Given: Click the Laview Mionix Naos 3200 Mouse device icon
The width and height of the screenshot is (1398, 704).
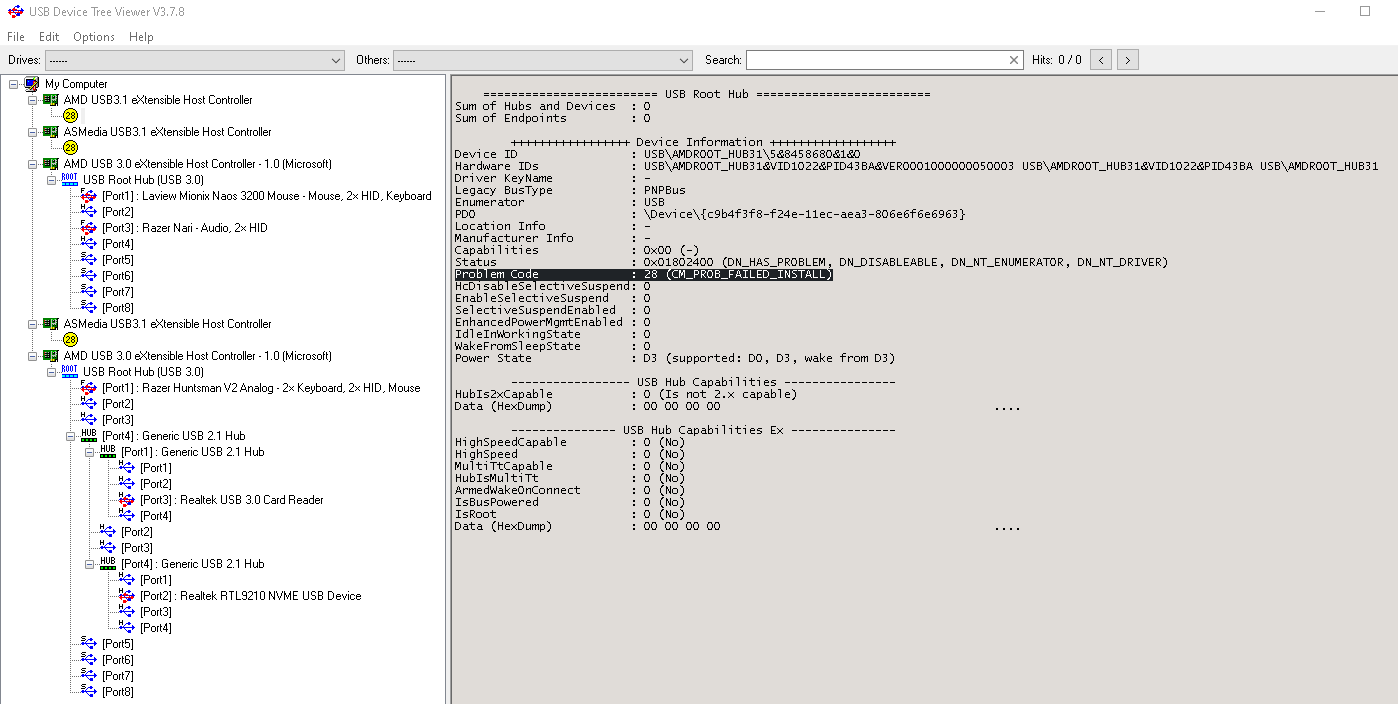Looking at the screenshot, I should [x=89, y=196].
